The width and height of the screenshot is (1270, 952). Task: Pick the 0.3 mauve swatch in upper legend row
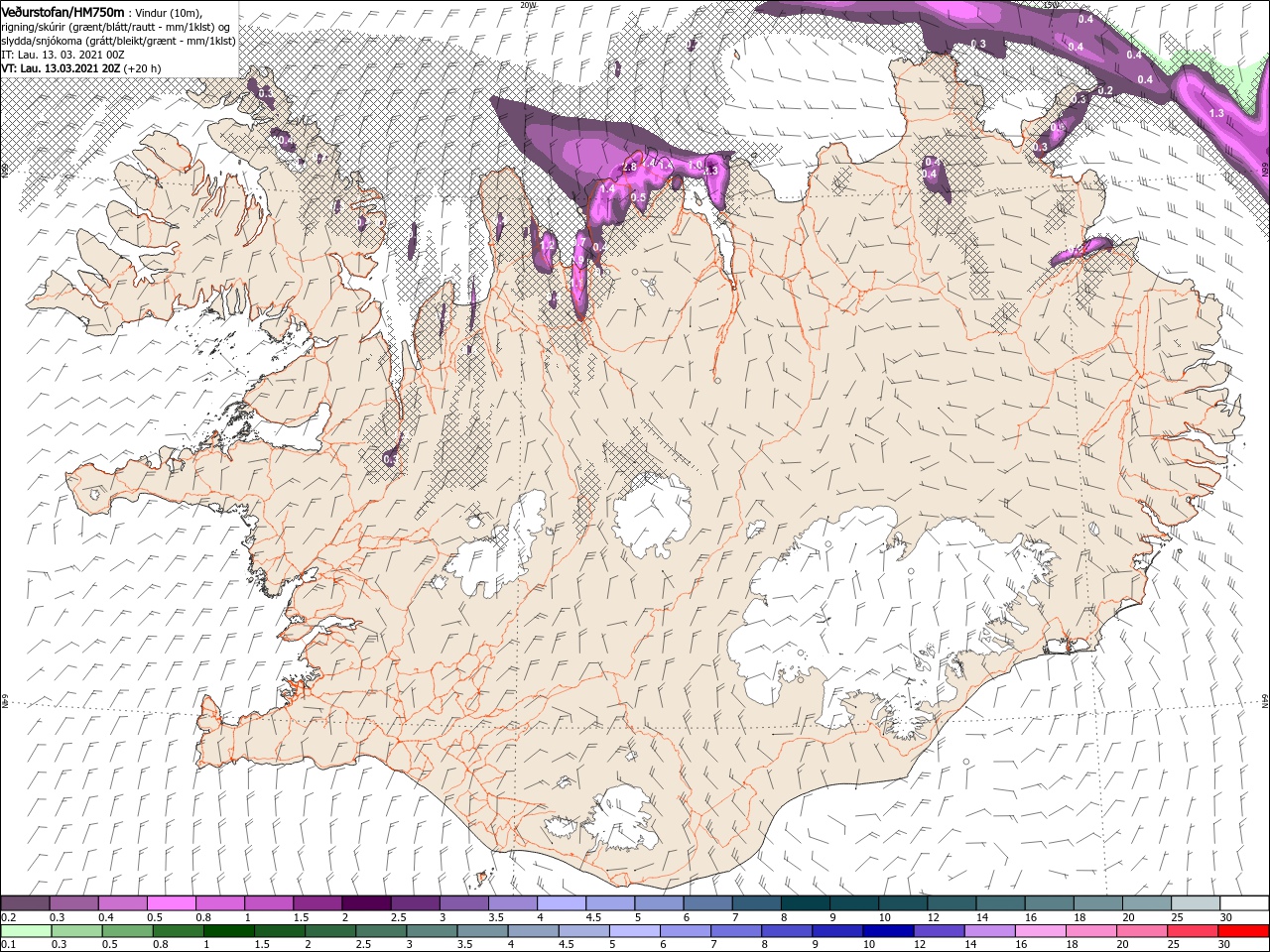pos(73,903)
